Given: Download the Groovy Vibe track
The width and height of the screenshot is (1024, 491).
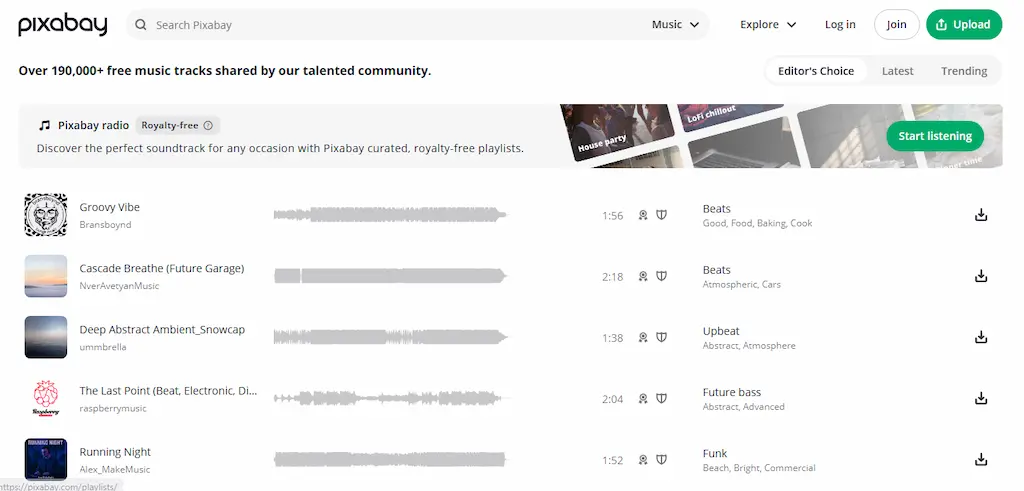Looking at the screenshot, I should coord(980,215).
